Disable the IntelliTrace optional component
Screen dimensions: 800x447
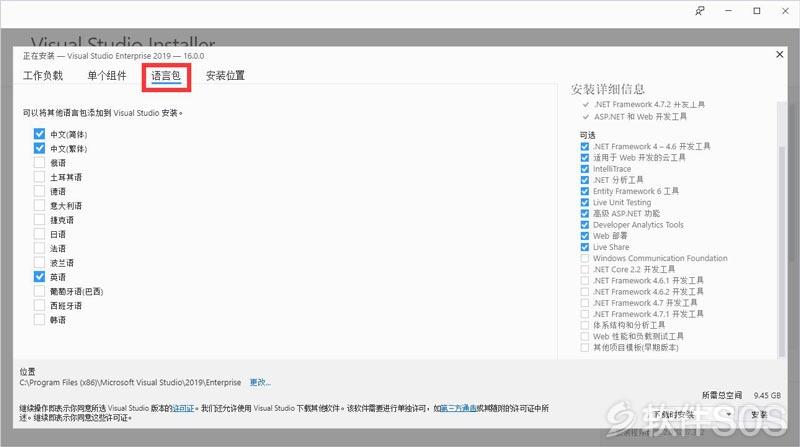[x=585, y=169]
